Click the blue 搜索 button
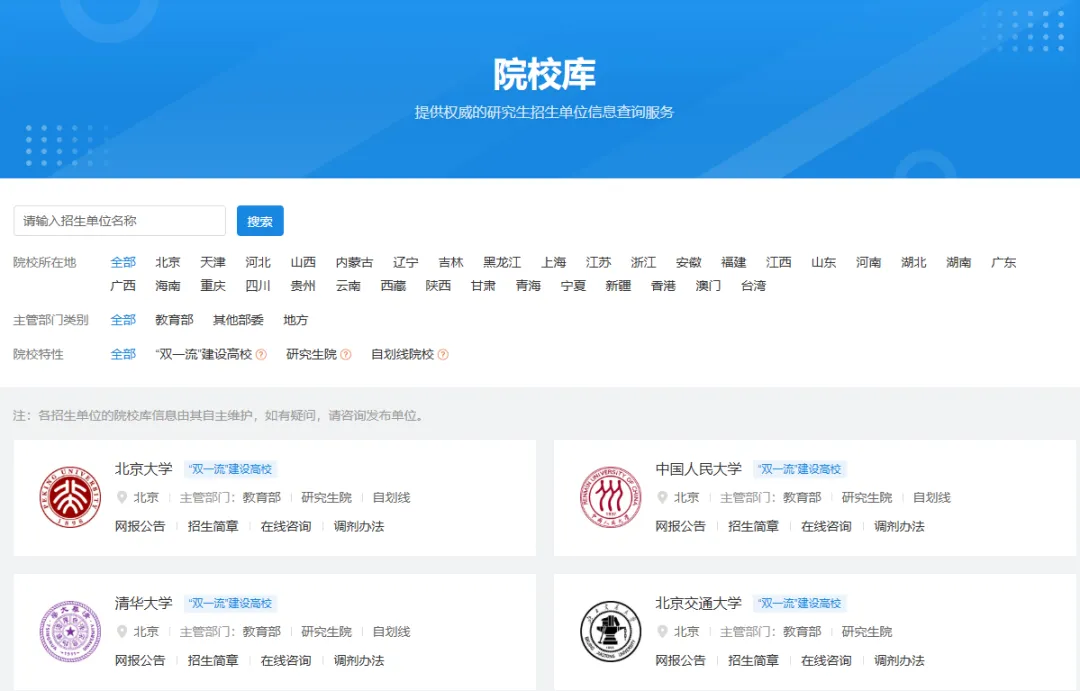The image size is (1080, 691). click(260, 220)
